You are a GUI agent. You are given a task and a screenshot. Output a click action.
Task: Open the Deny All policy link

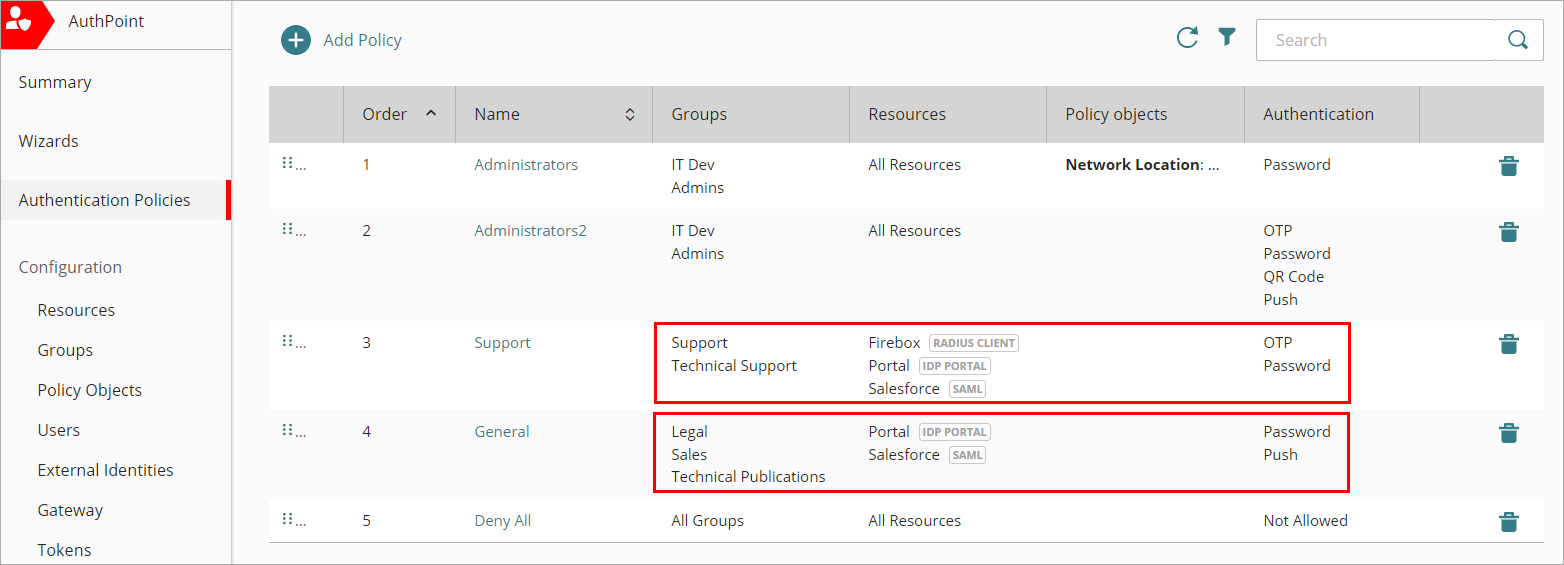(x=502, y=521)
